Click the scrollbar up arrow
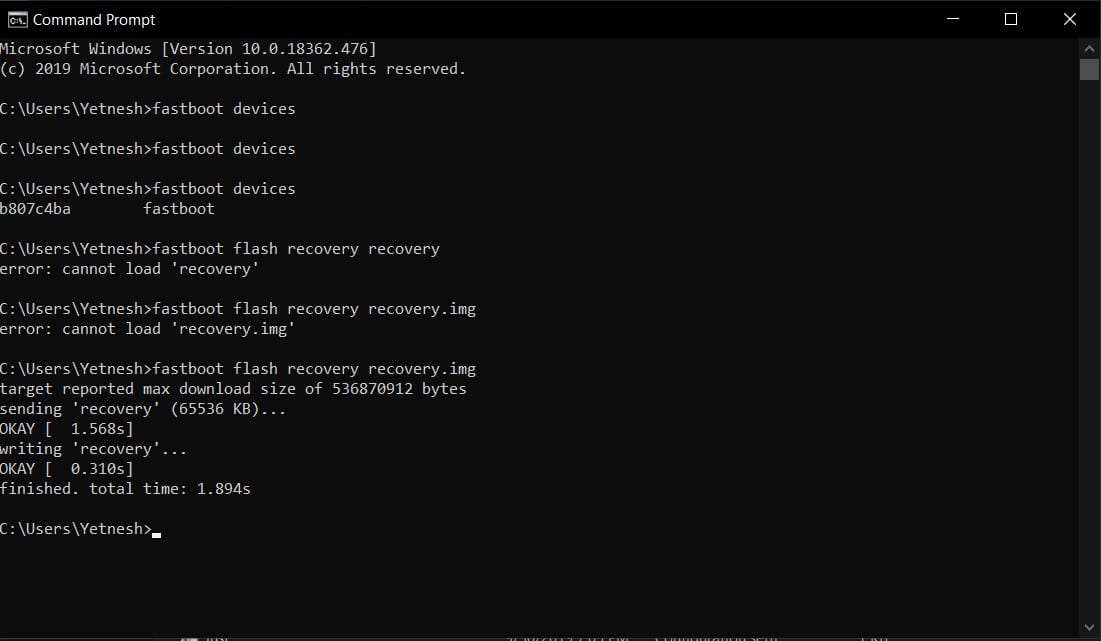This screenshot has height=641, width=1101. [1090, 48]
